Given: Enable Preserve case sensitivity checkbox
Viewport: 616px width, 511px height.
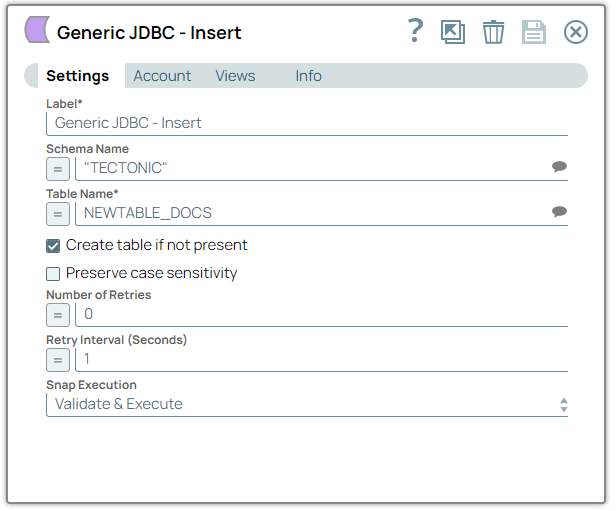Looking at the screenshot, I should (x=53, y=274).
